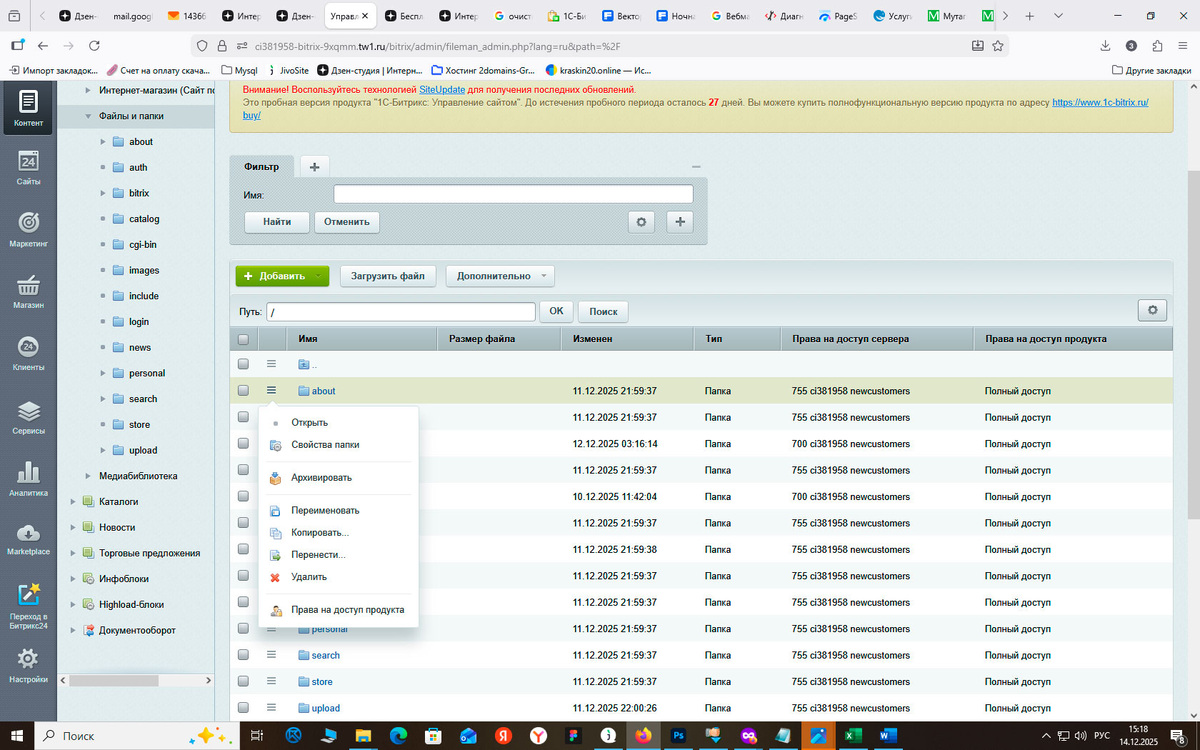Viewport: 1200px width, 750px height.
Task: Check the box for the parent '..' row
Action: tap(243, 364)
